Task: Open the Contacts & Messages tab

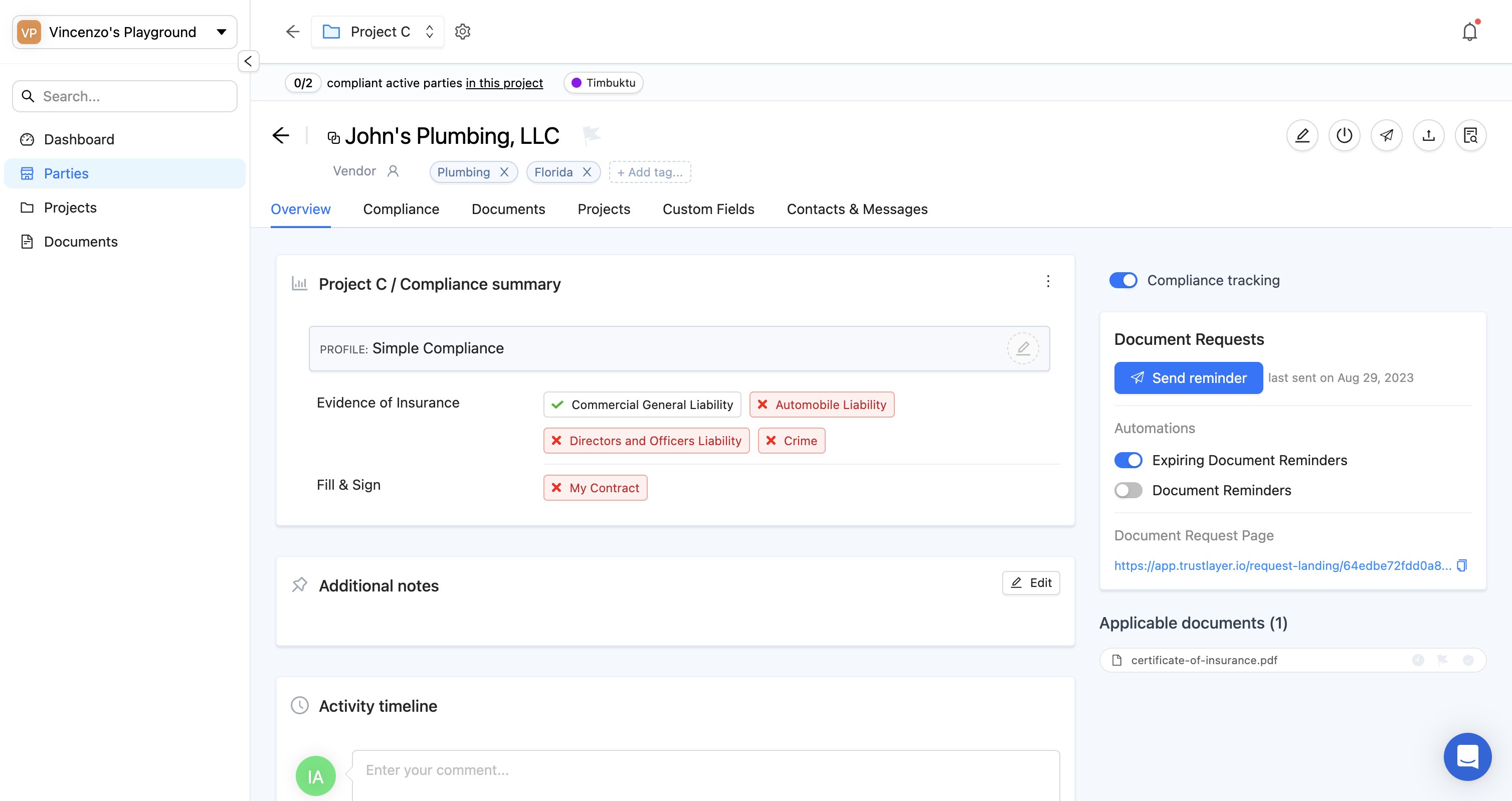Action: tap(857, 210)
